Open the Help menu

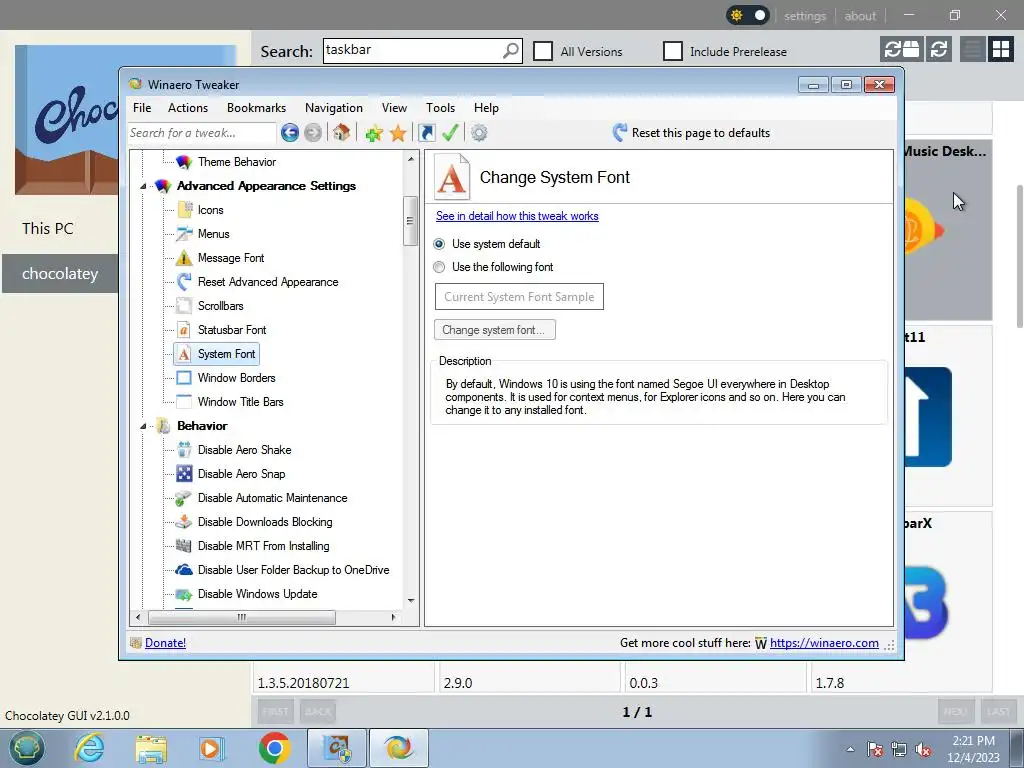(x=486, y=108)
